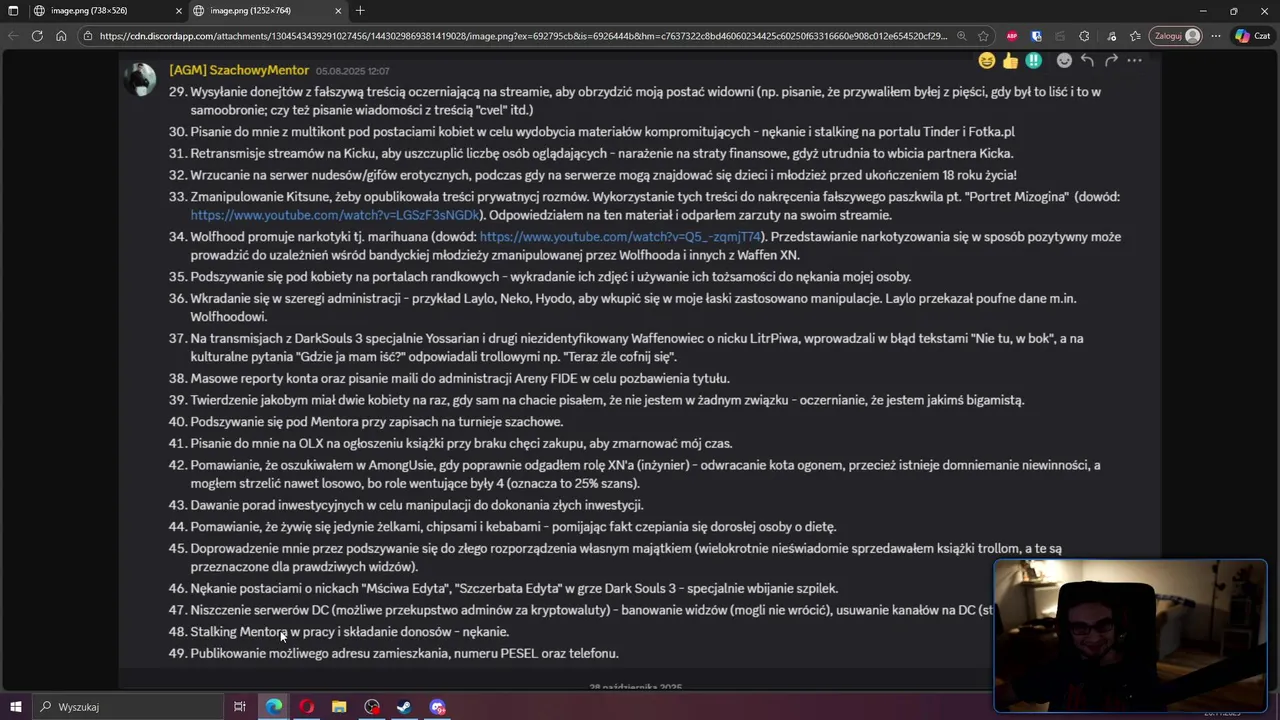Screen dimensions: 1280x720
Task: Open the Copilot Czat button
Action: click(1254, 36)
